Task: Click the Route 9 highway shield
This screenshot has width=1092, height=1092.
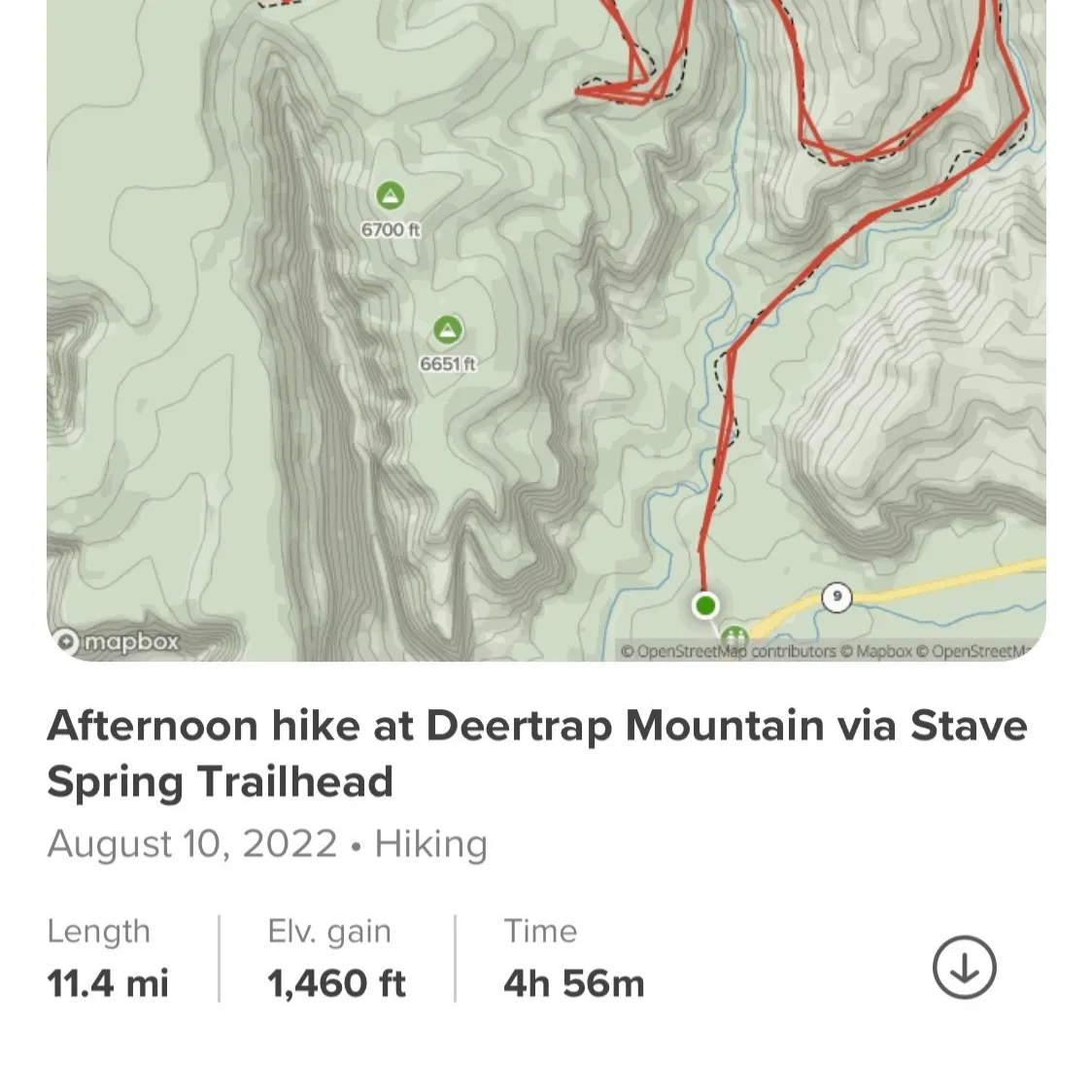Action: point(836,597)
